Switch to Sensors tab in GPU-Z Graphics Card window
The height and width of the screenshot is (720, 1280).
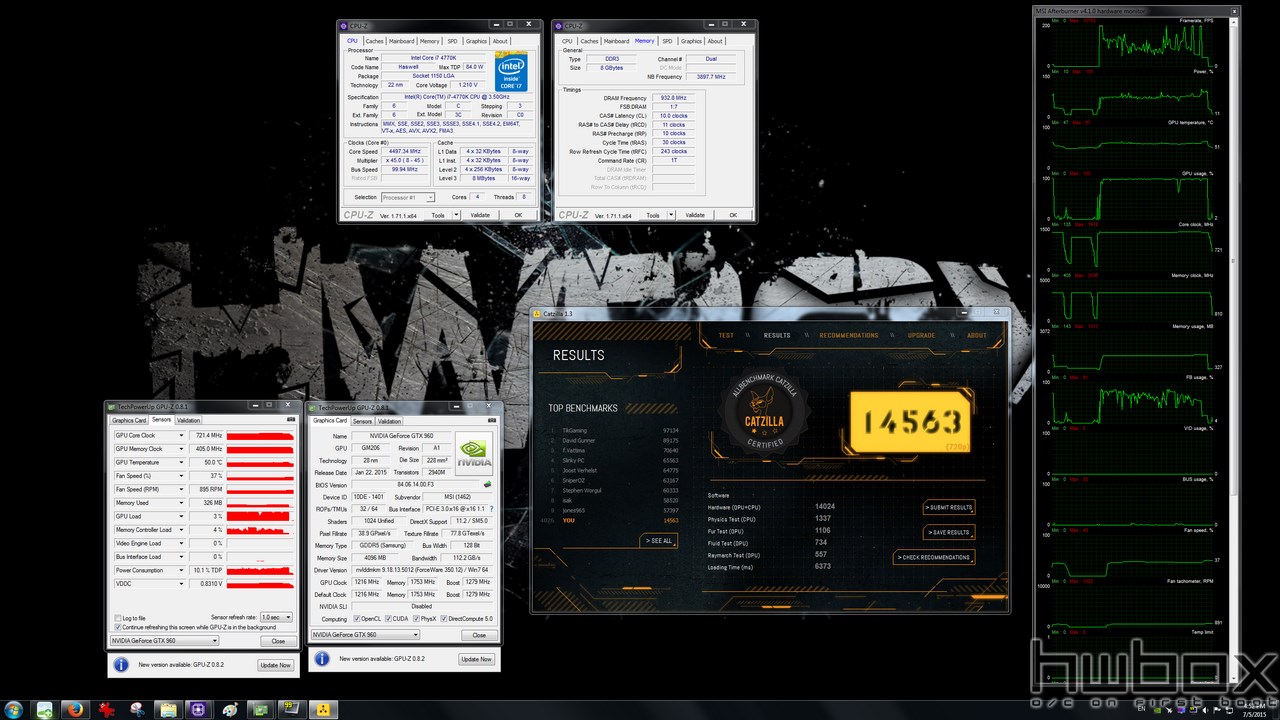click(x=363, y=421)
